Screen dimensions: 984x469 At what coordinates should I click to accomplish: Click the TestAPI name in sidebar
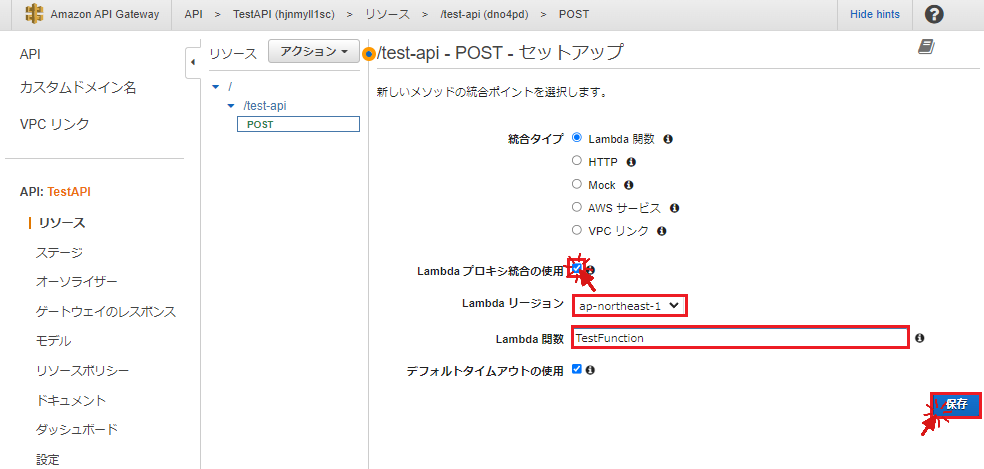pos(69,192)
